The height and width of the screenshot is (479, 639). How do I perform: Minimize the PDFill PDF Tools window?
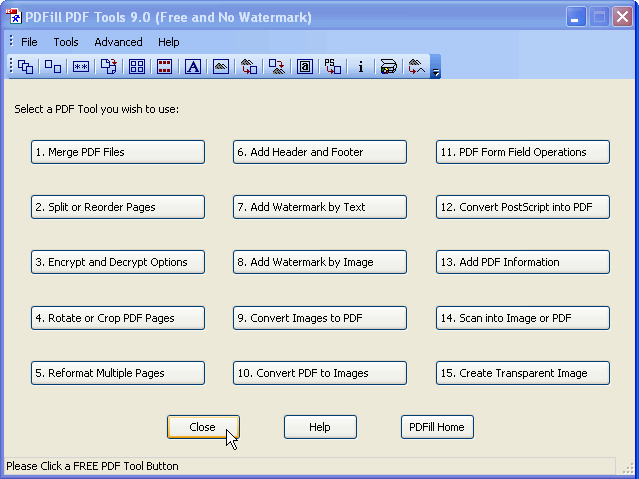point(576,17)
